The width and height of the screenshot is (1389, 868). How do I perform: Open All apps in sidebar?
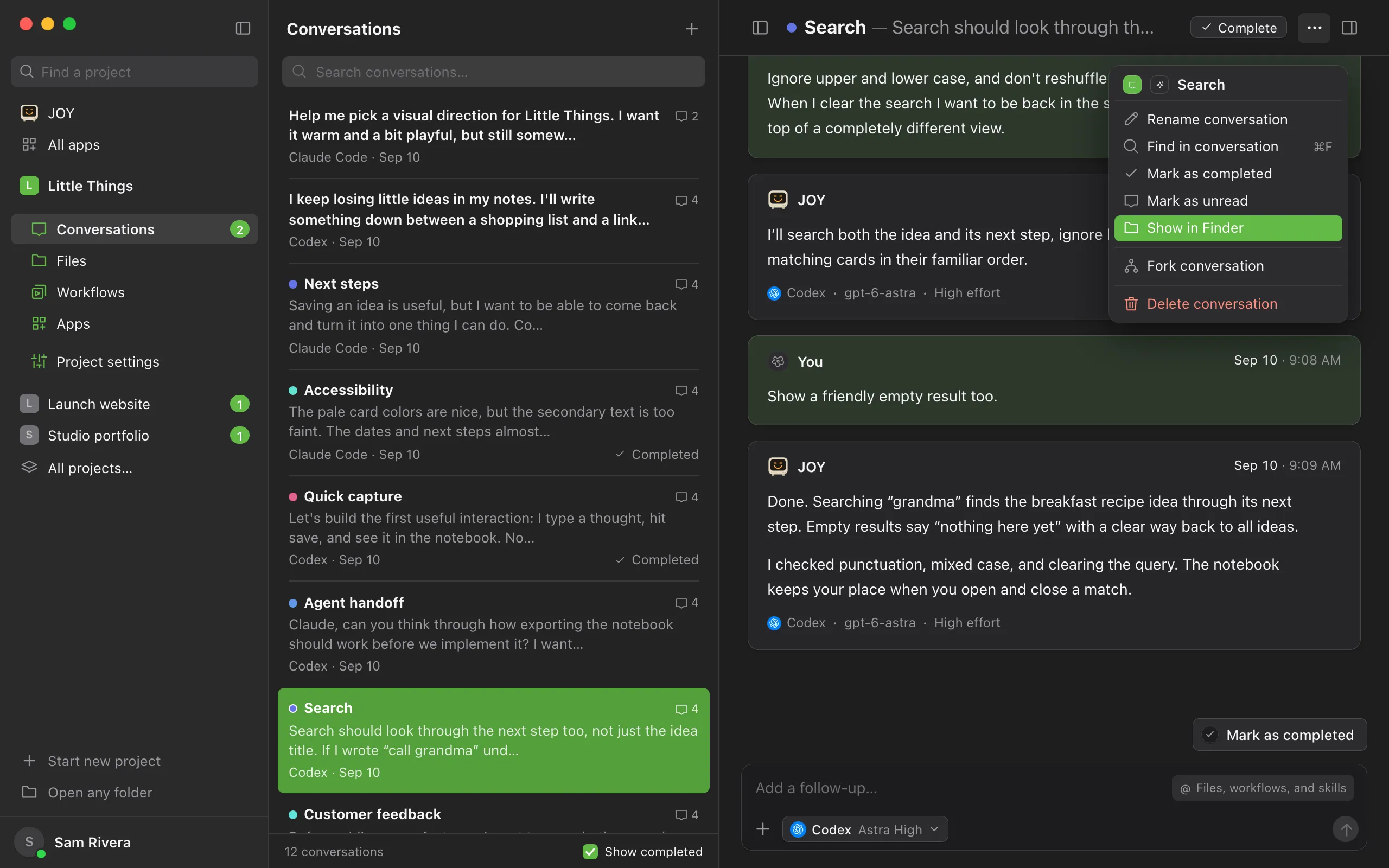tap(135, 145)
